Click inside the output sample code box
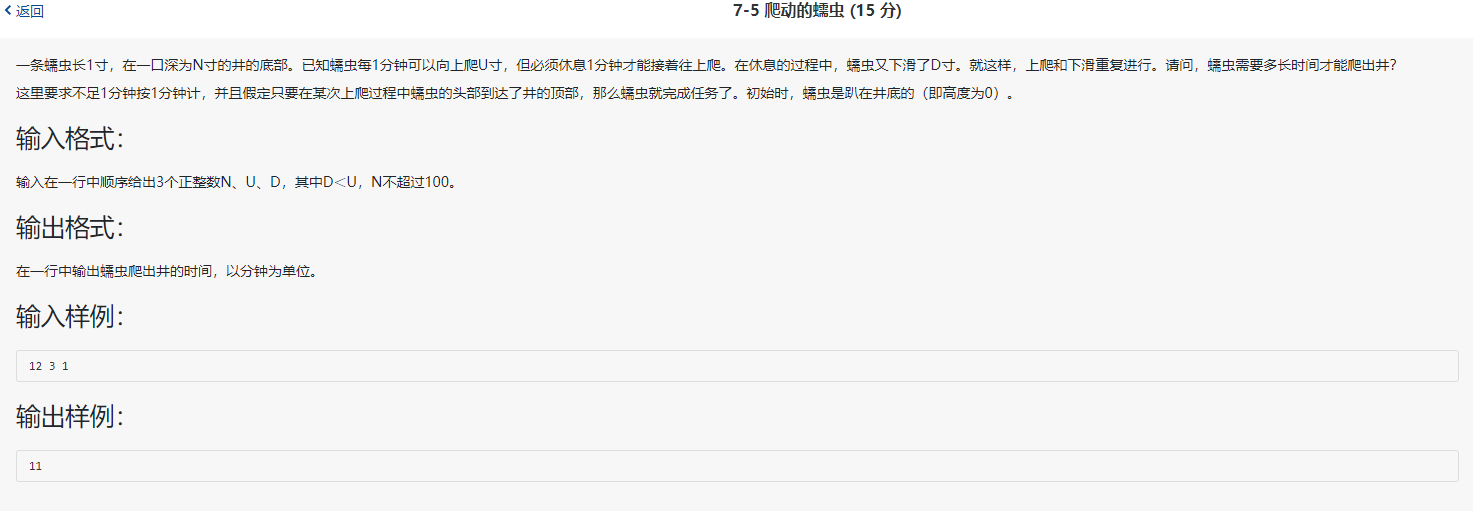1473x511 pixels. point(737,466)
